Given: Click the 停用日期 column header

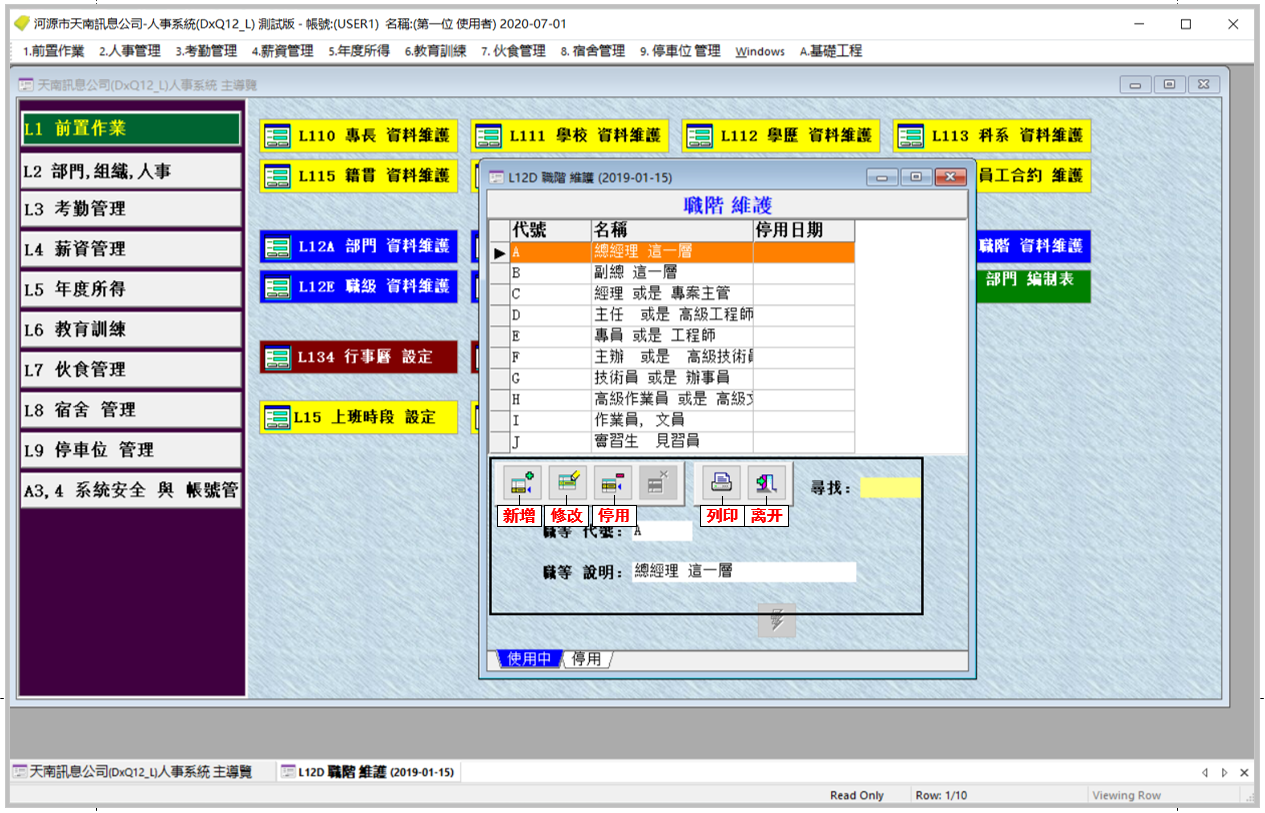Looking at the screenshot, I should pos(803,231).
